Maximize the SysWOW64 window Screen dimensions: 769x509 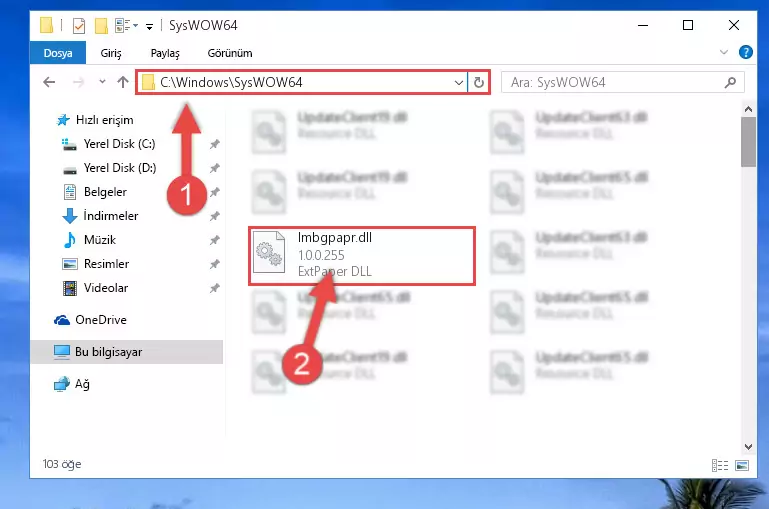[688, 25]
